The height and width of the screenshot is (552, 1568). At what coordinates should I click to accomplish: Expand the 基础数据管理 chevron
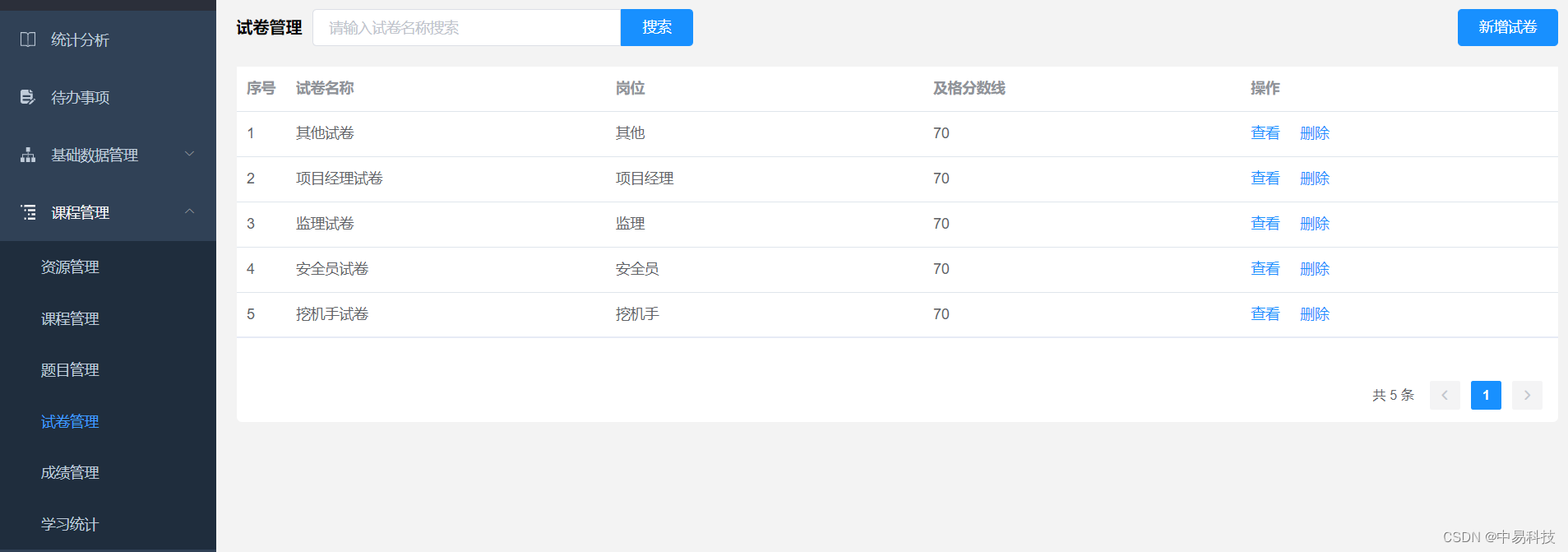pyautogui.click(x=190, y=154)
